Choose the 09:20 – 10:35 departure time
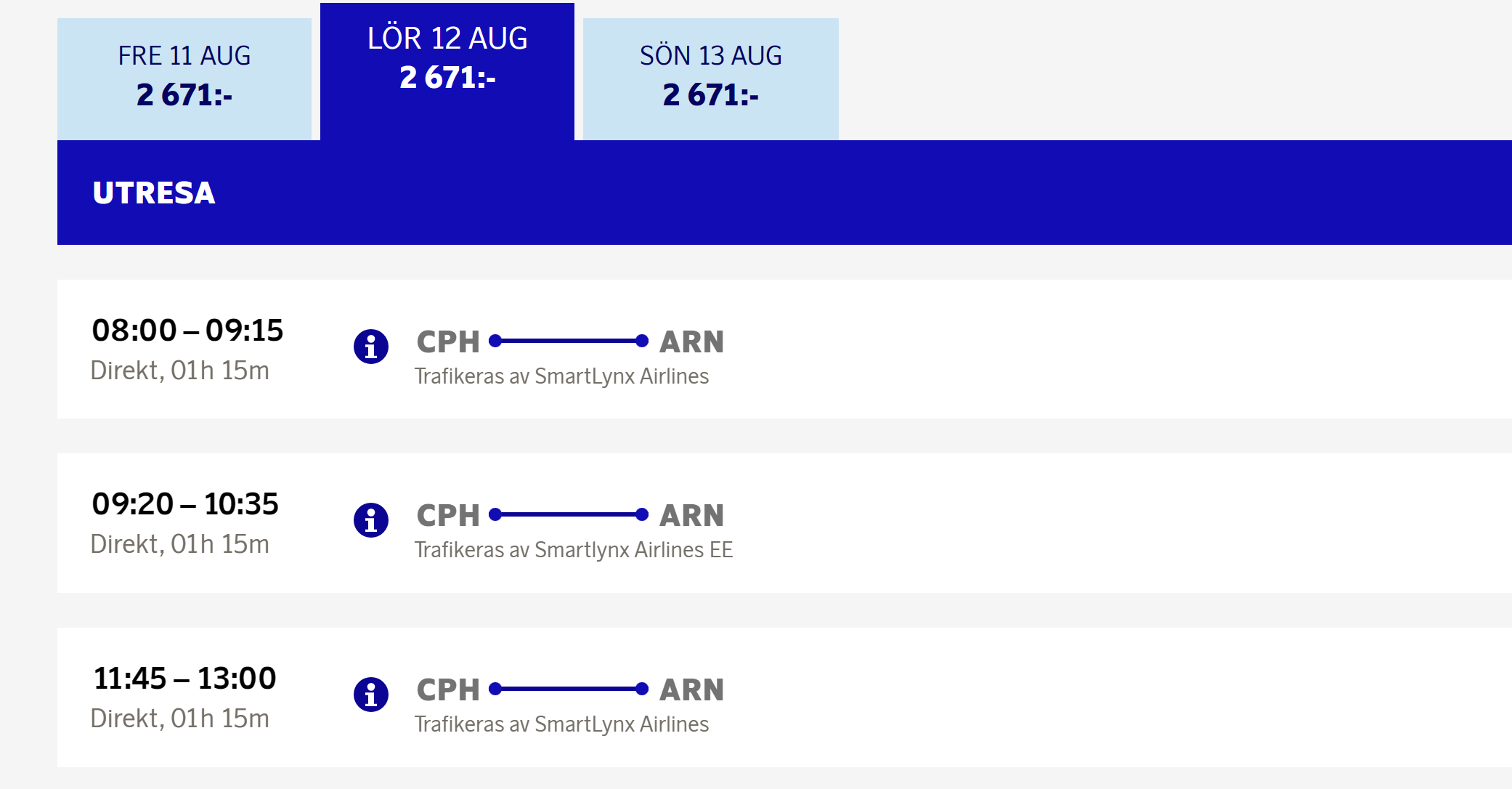Image resolution: width=1512 pixels, height=789 pixels. click(x=185, y=504)
